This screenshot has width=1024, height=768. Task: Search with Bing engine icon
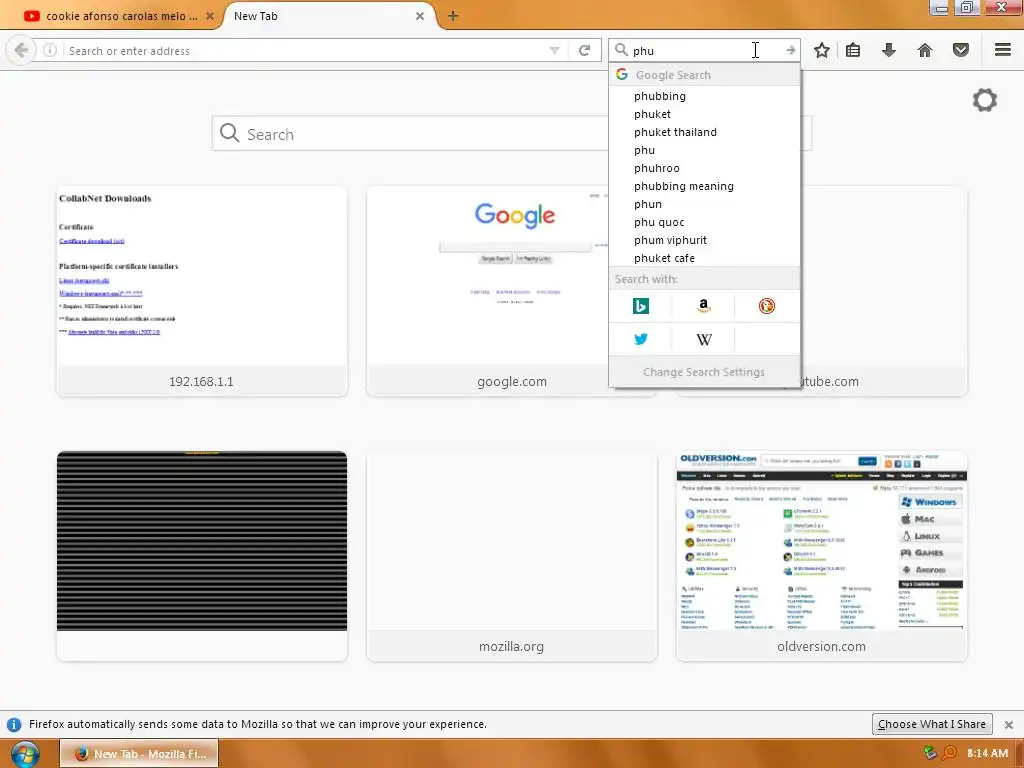click(641, 306)
